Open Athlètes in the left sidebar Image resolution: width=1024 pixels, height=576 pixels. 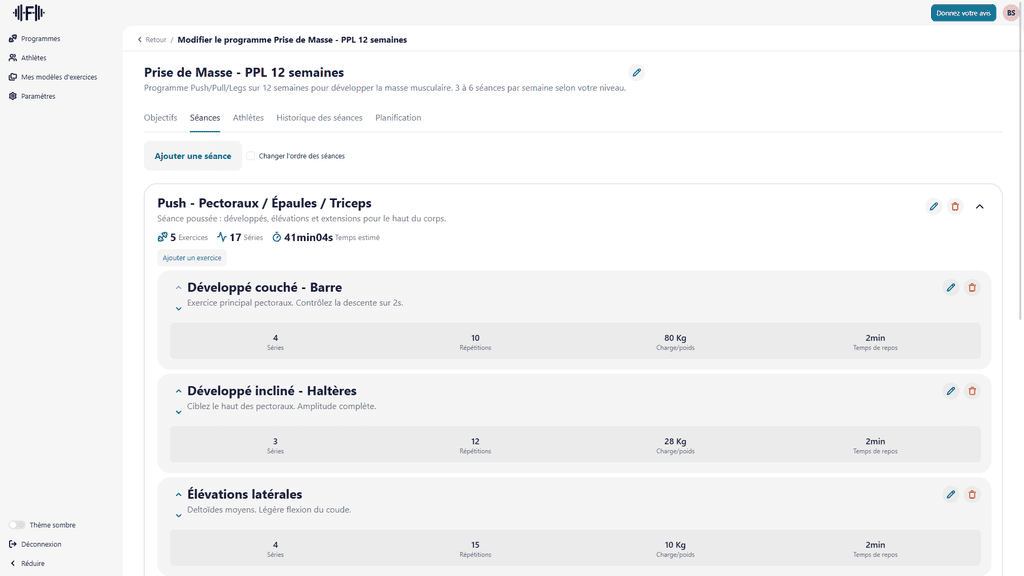click(33, 58)
